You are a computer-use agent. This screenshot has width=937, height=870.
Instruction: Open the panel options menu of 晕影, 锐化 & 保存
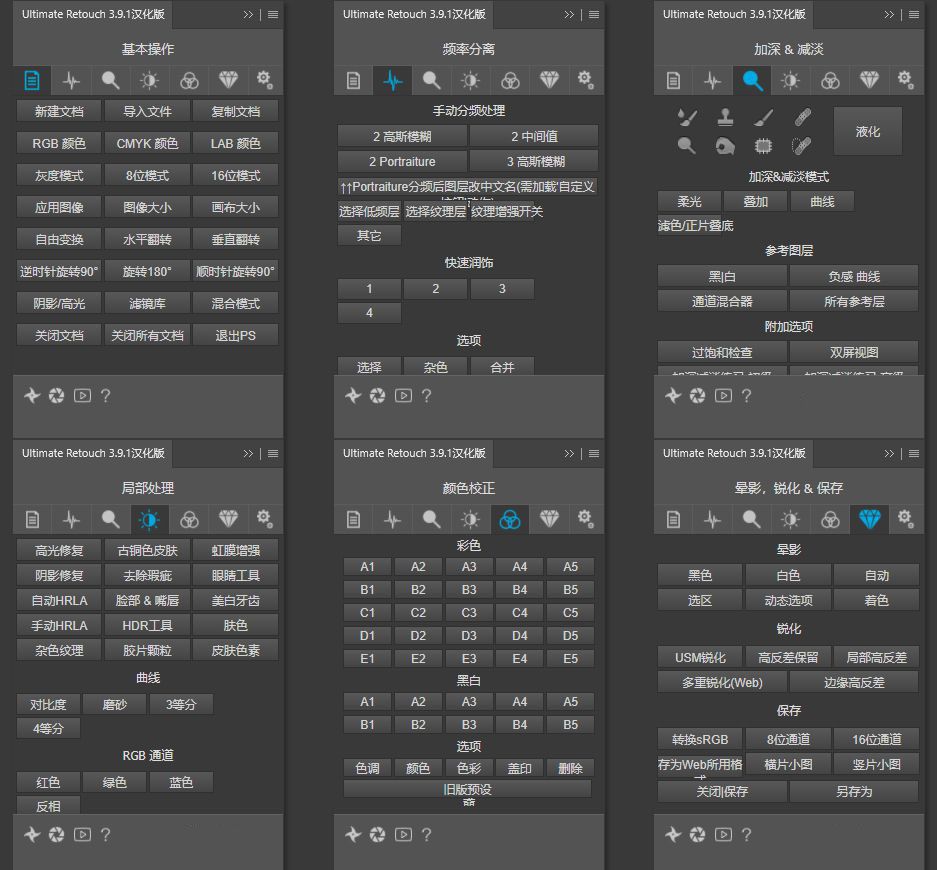(913, 452)
